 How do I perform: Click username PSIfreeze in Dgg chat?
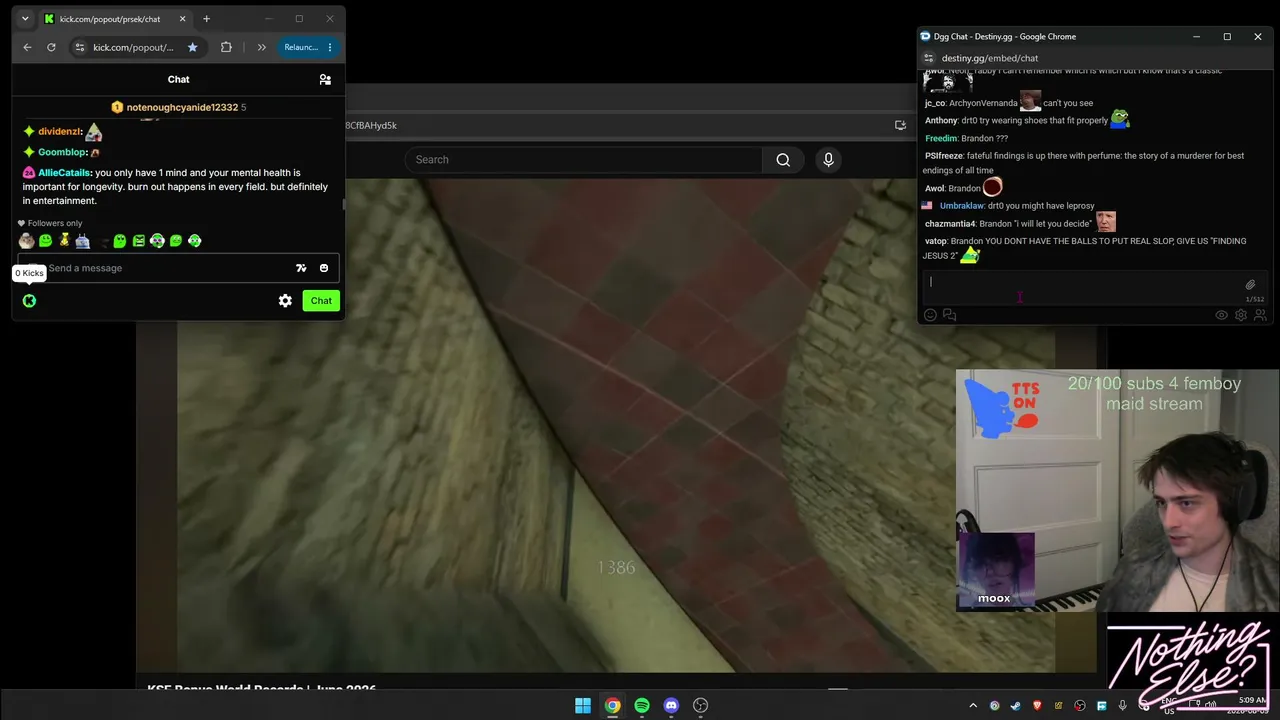945,156
